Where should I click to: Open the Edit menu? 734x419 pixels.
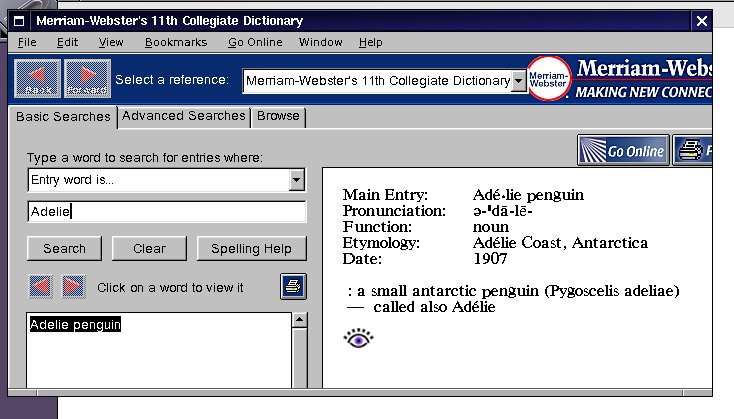[67, 42]
